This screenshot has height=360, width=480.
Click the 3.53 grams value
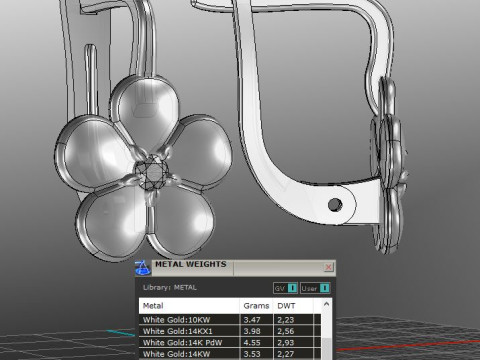252,354
